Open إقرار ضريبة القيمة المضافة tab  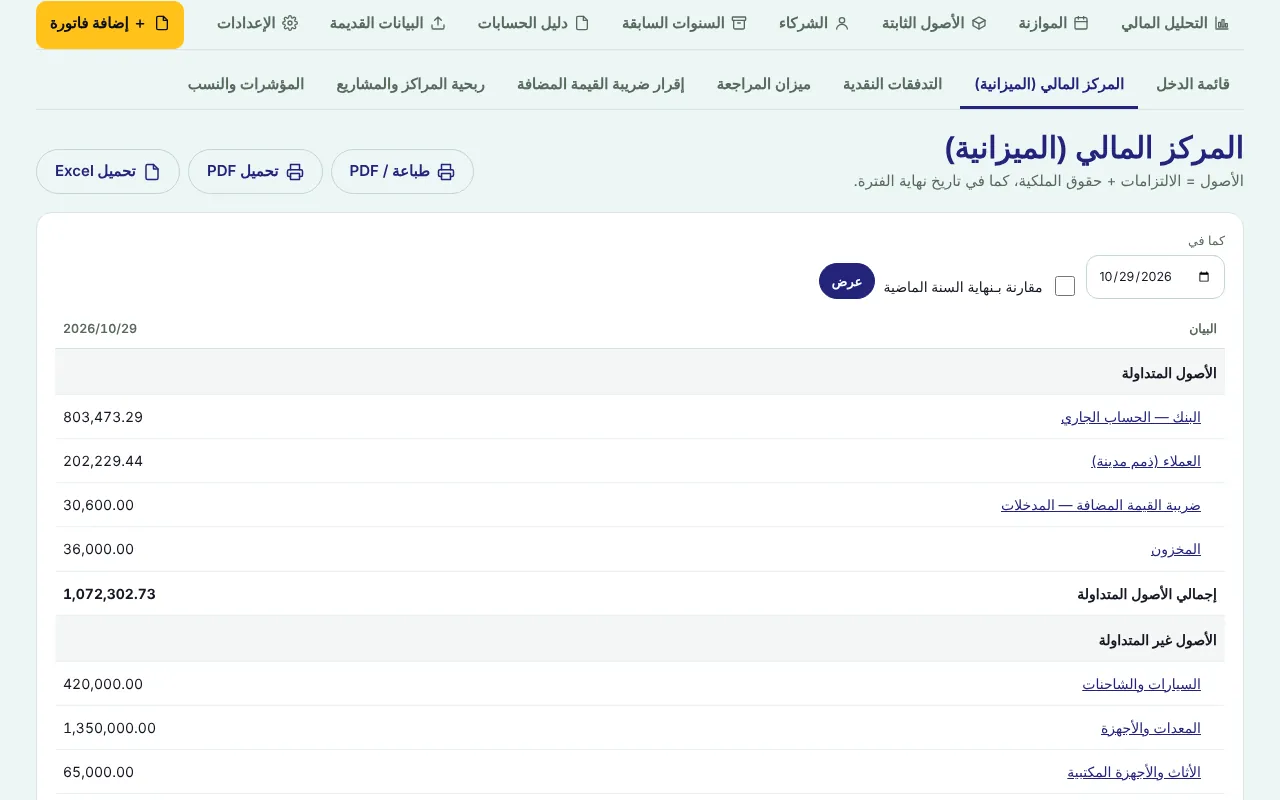click(x=601, y=84)
